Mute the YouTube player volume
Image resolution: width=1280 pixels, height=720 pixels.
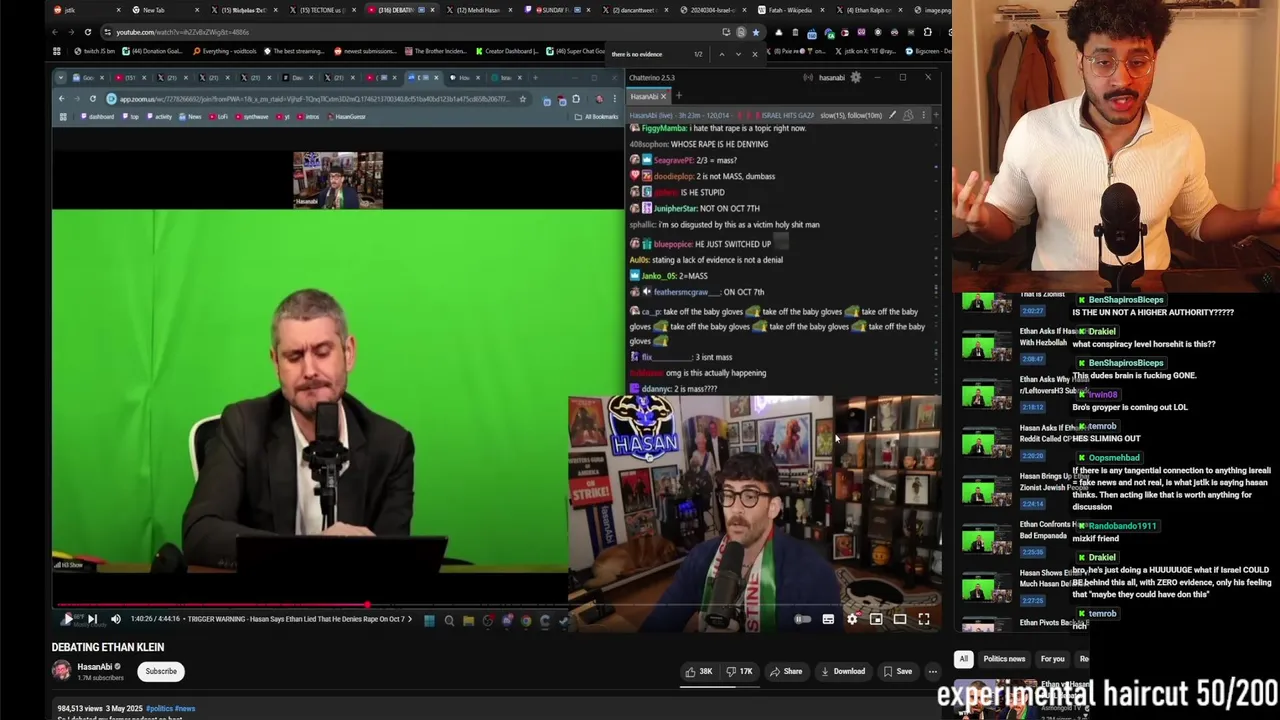(x=115, y=619)
